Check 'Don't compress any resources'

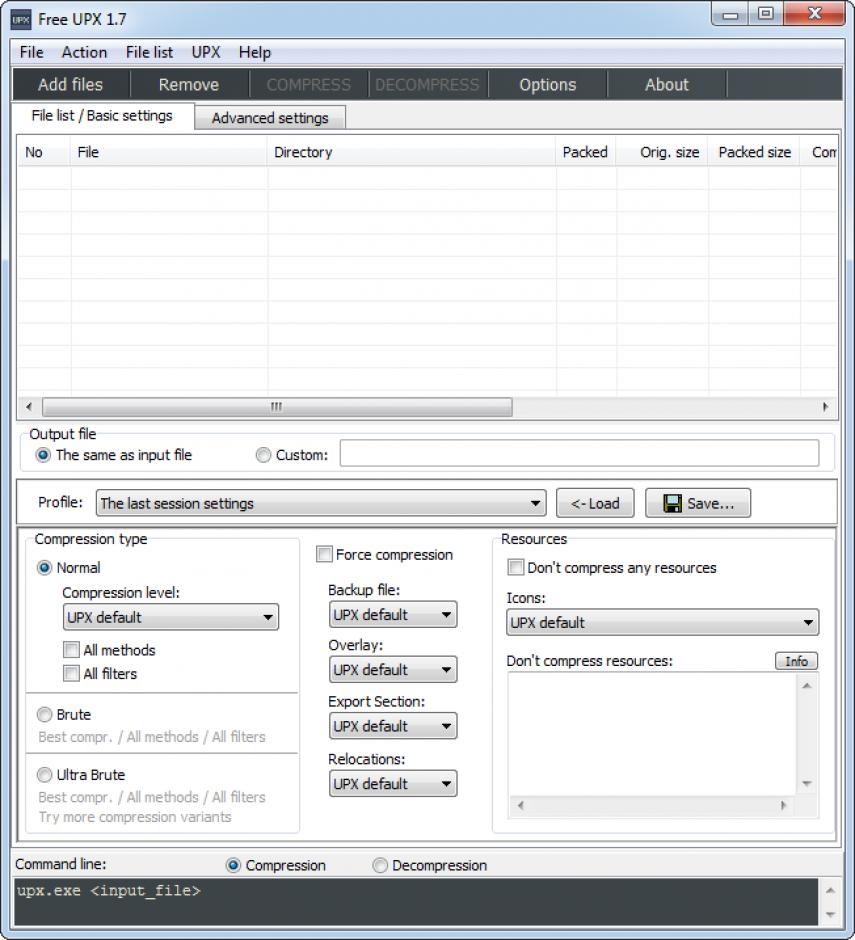click(612, 568)
